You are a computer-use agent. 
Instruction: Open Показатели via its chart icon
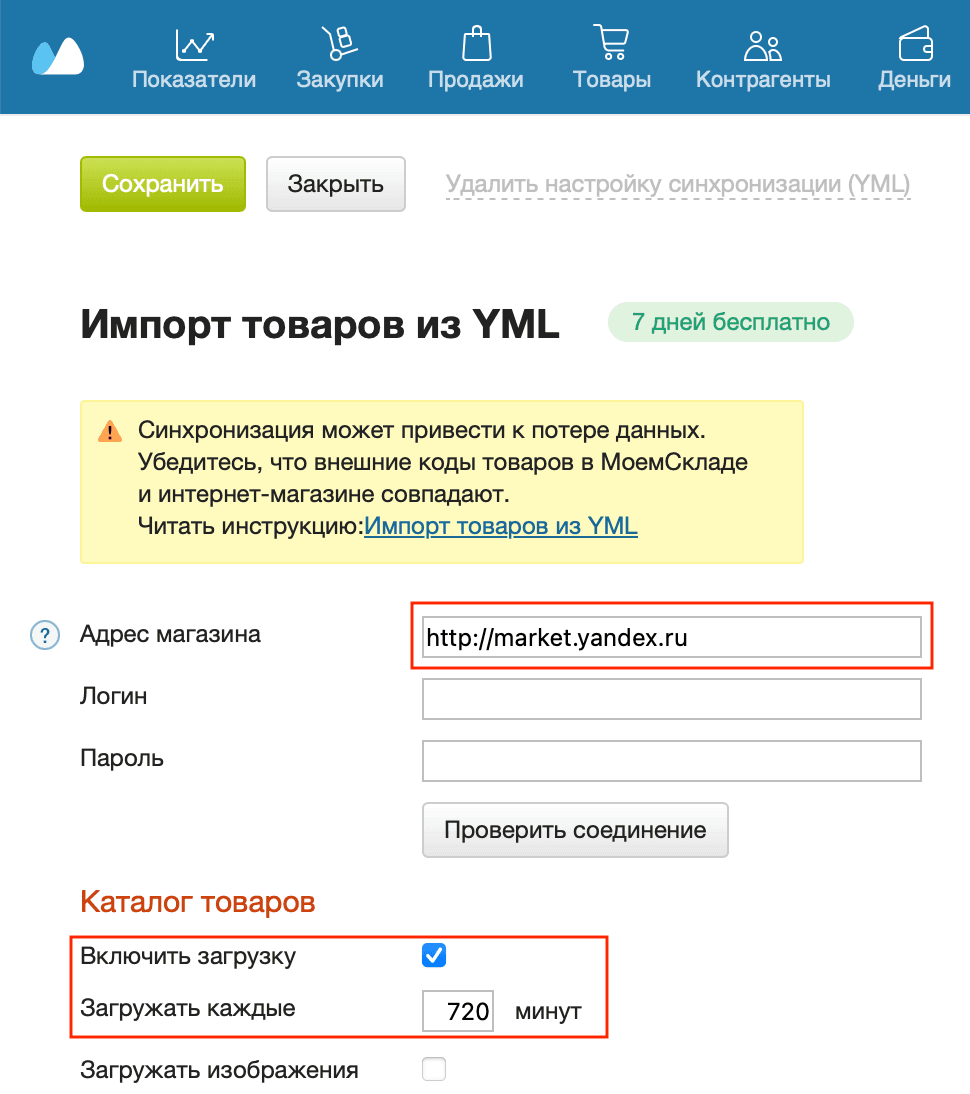(193, 44)
